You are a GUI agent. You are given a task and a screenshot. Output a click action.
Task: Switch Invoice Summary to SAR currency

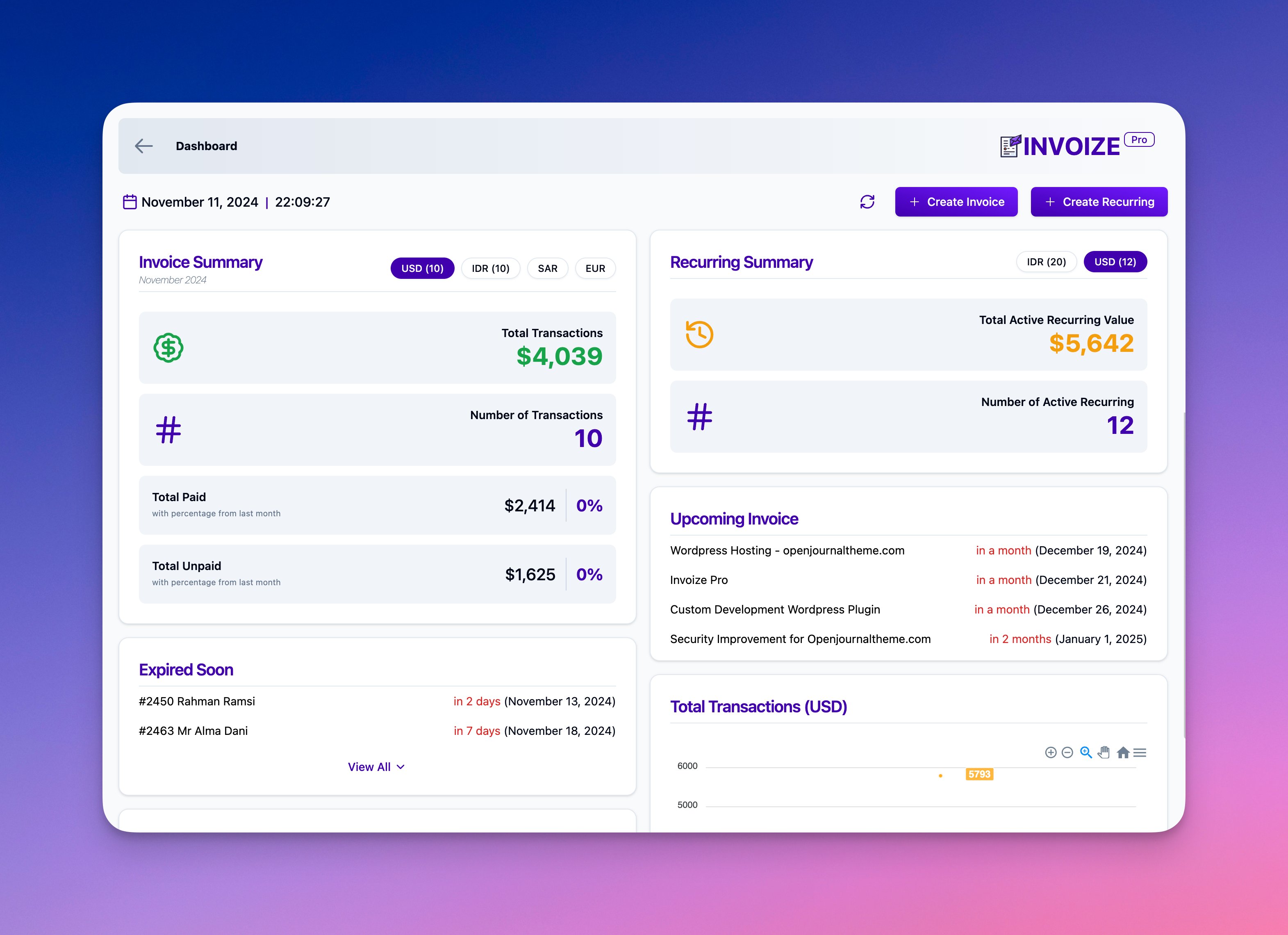tap(547, 268)
